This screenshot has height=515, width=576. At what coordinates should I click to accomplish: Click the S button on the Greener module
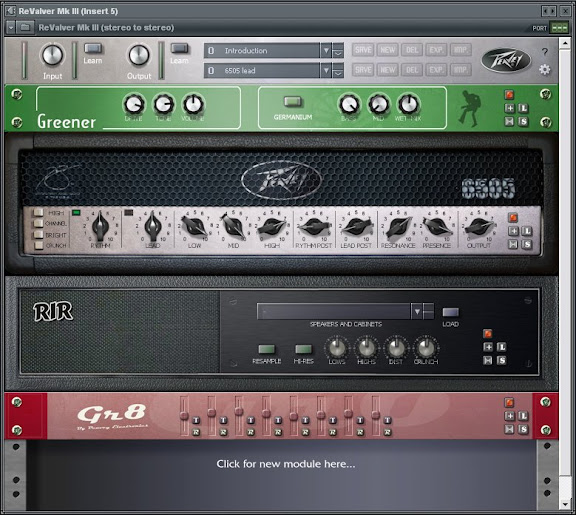pos(523,121)
